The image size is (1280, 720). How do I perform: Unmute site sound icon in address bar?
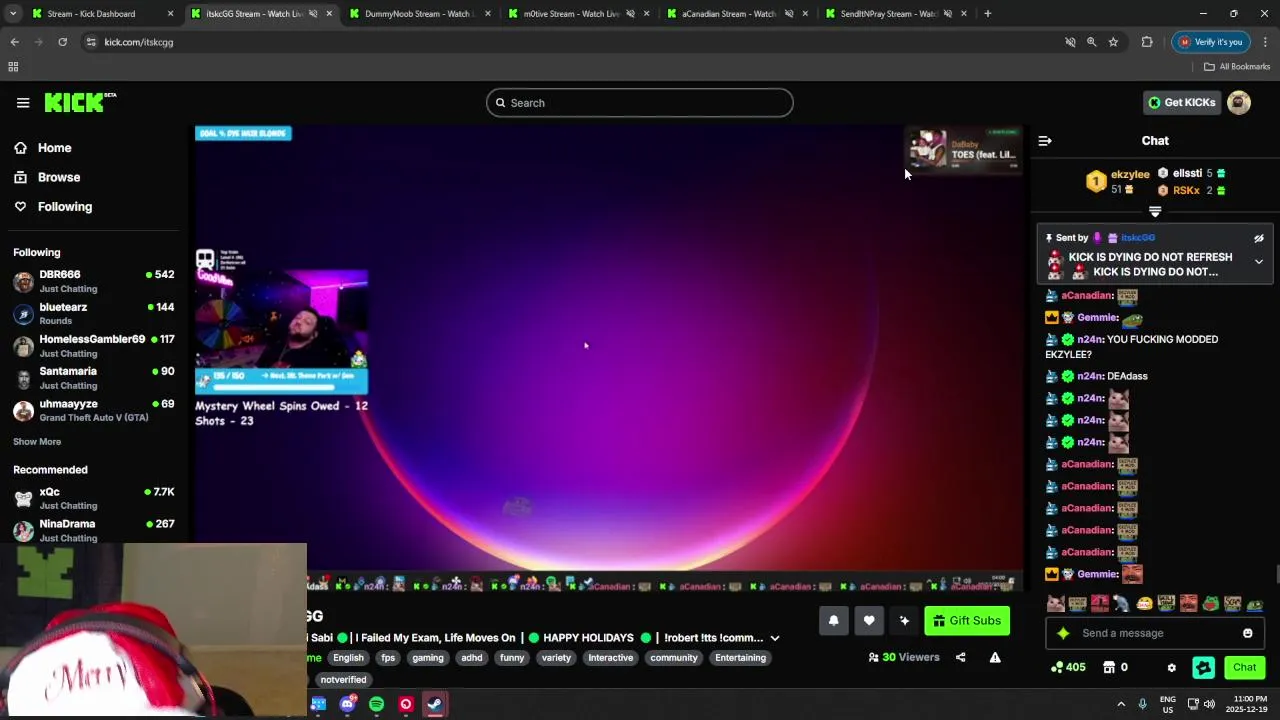tap(1070, 42)
